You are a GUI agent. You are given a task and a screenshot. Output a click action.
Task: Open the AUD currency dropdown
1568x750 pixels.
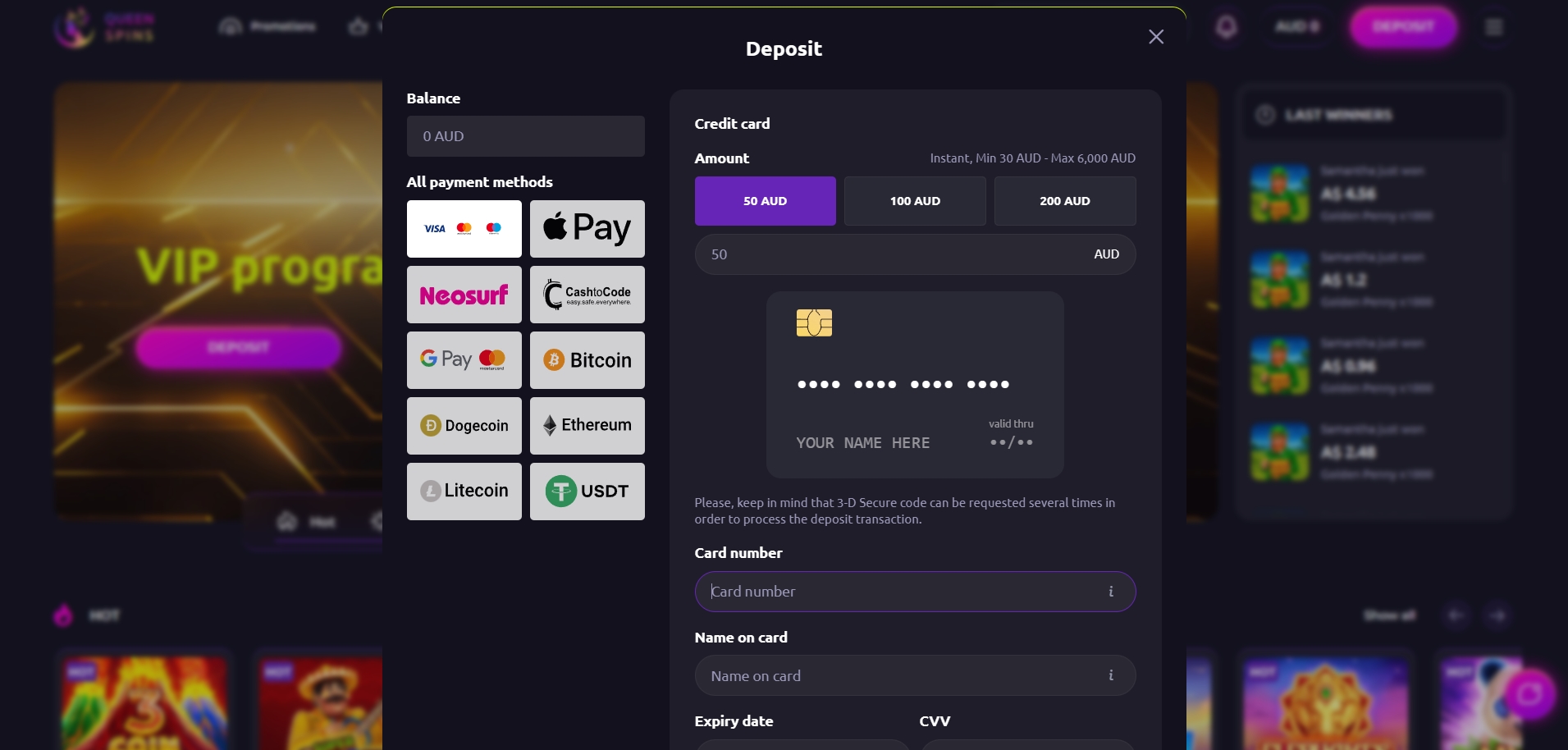(x=1296, y=26)
